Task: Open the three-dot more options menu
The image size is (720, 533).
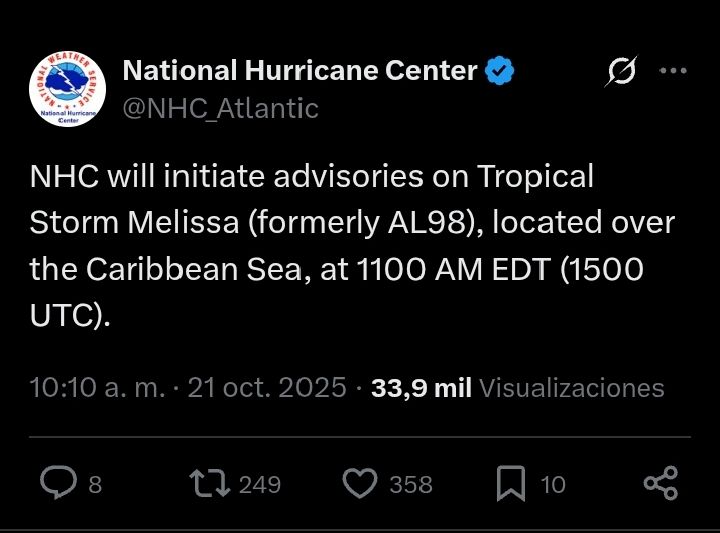Action: [x=673, y=71]
